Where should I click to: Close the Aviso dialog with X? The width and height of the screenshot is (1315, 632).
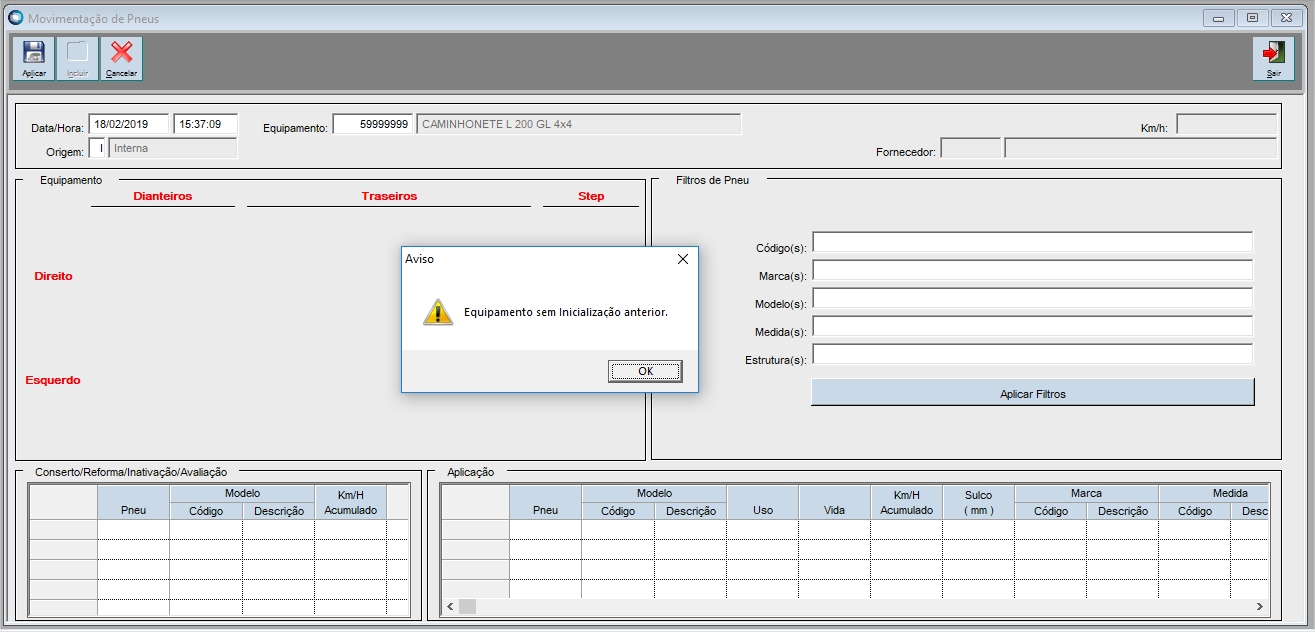pos(682,258)
